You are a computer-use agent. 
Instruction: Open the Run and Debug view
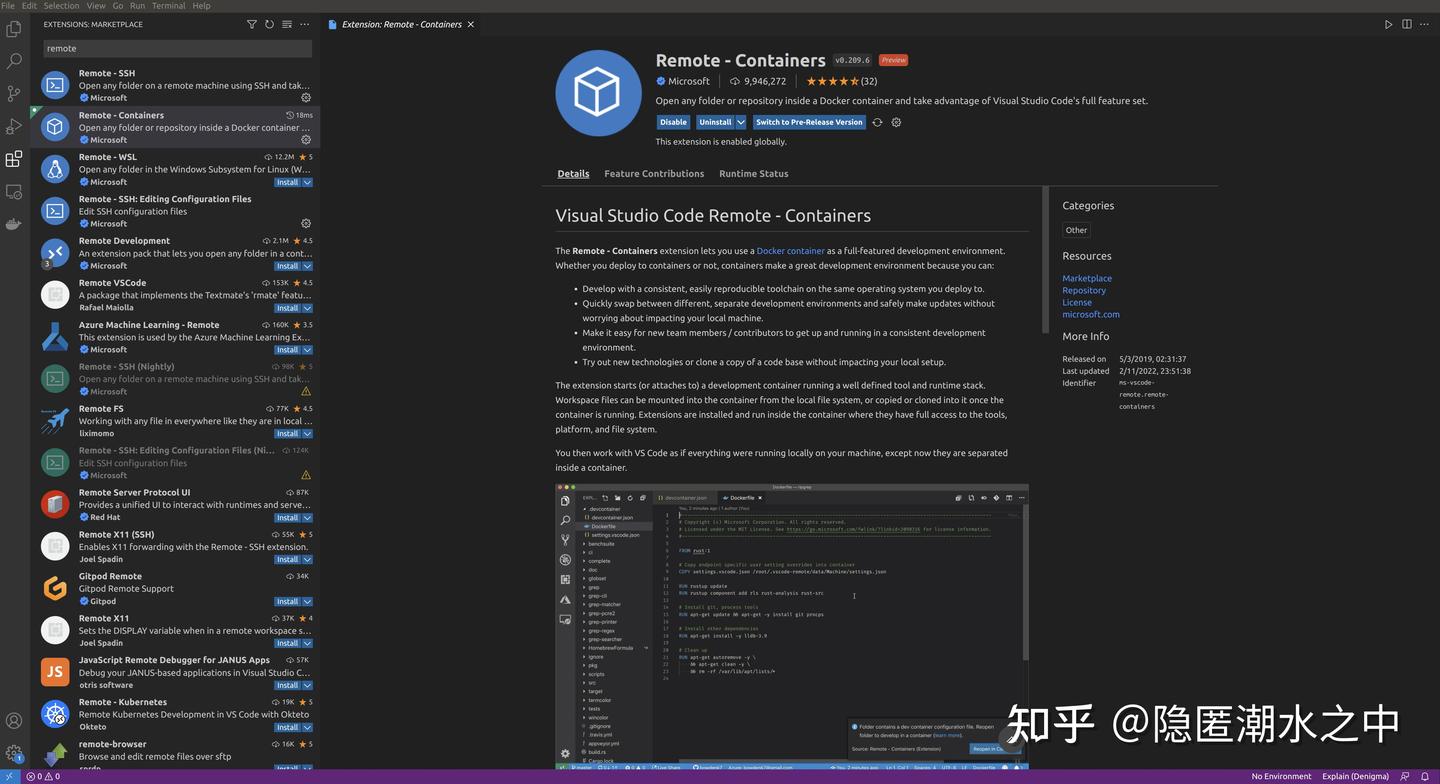coord(13,126)
